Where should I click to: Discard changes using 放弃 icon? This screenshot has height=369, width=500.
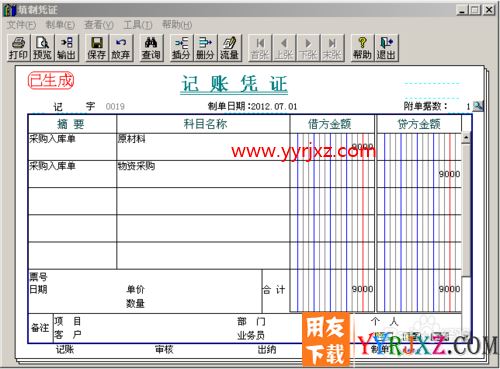(121, 48)
